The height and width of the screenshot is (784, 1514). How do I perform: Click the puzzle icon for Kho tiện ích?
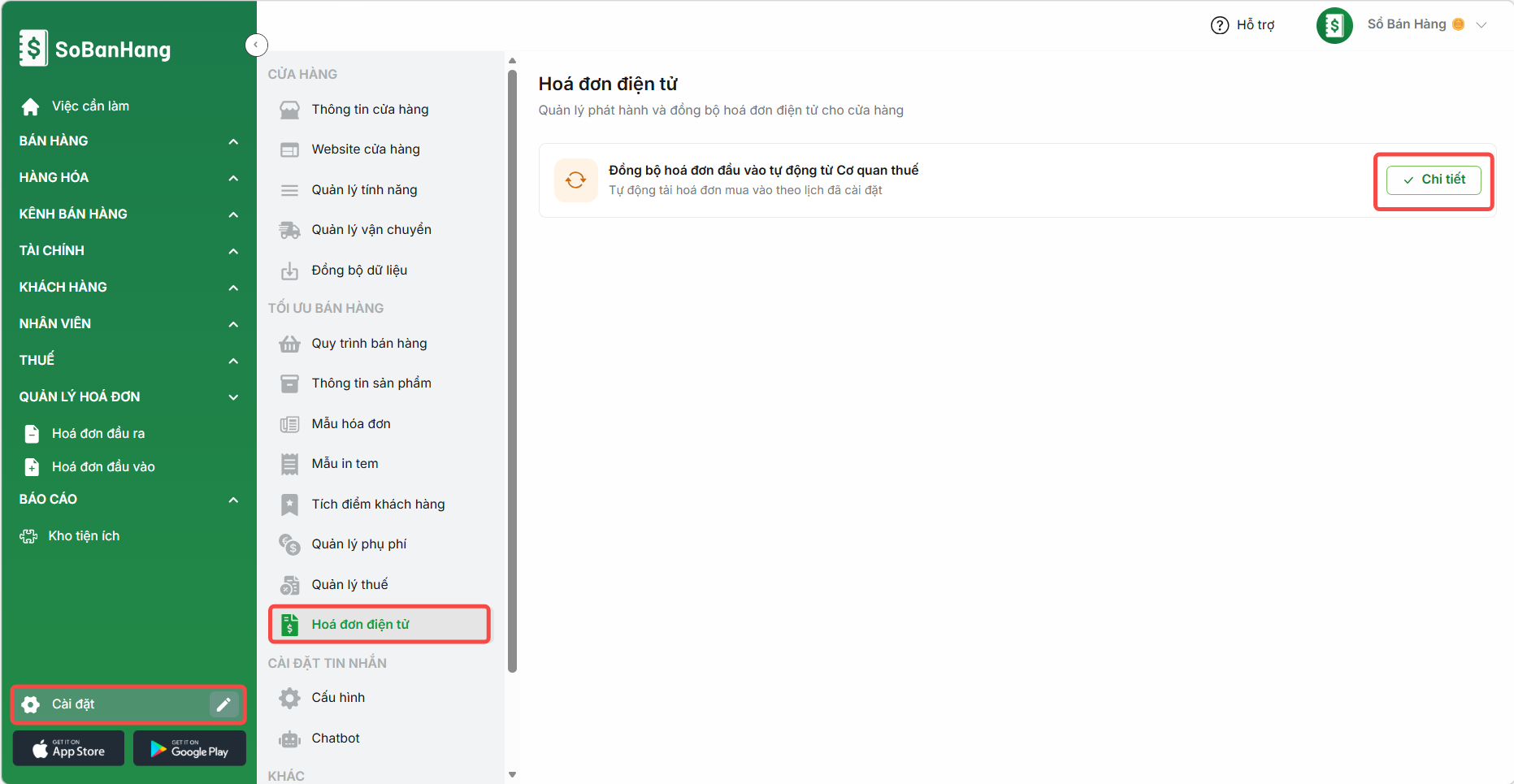click(28, 536)
